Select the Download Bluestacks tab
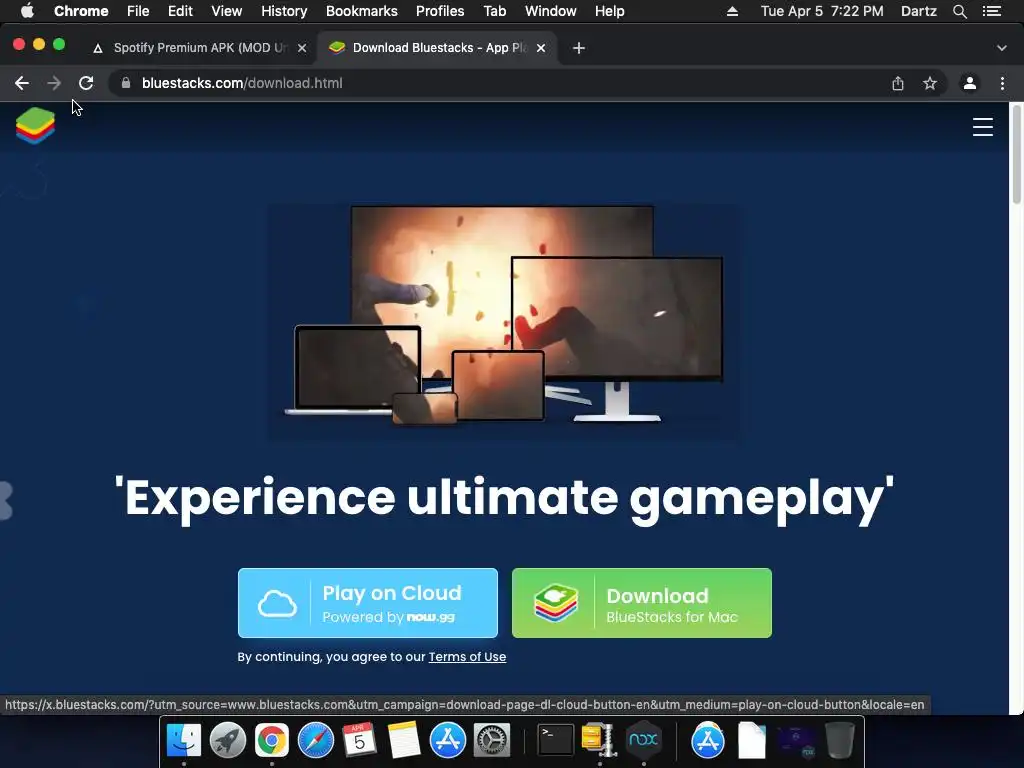This screenshot has width=1024, height=768. click(x=437, y=48)
